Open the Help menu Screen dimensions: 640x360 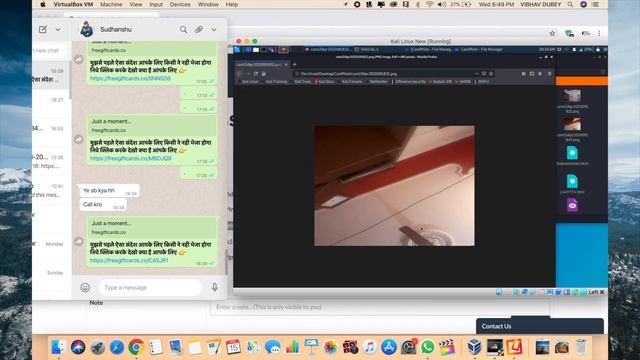pos(231,4)
